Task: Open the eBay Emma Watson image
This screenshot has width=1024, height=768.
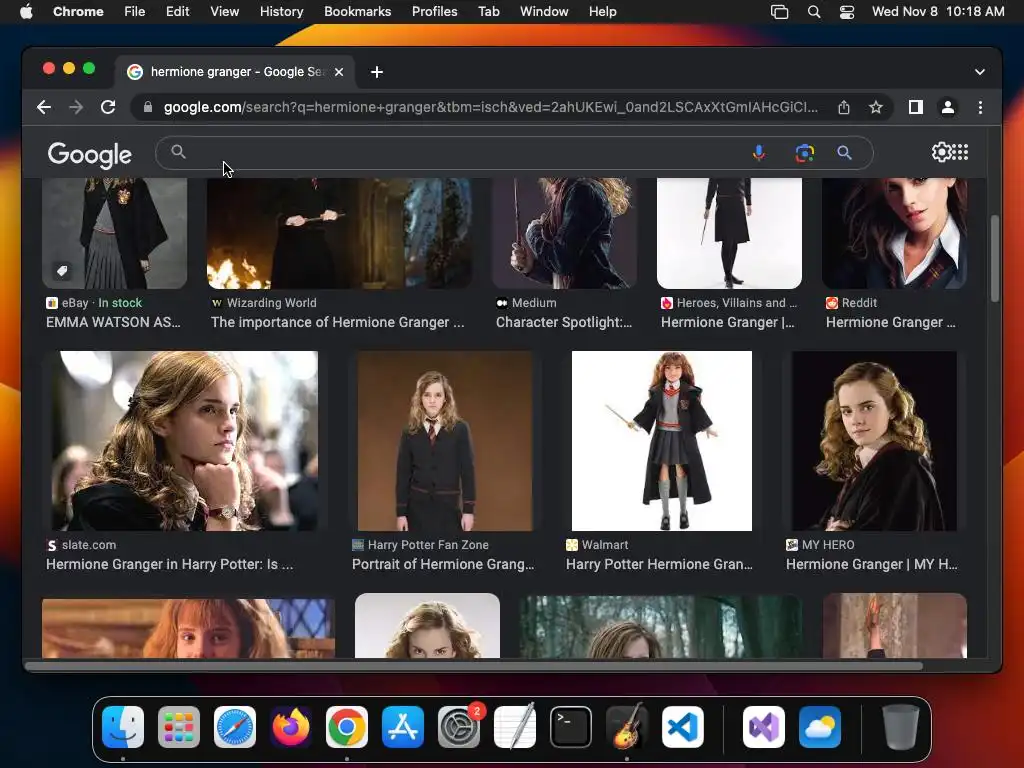Action: 114,234
